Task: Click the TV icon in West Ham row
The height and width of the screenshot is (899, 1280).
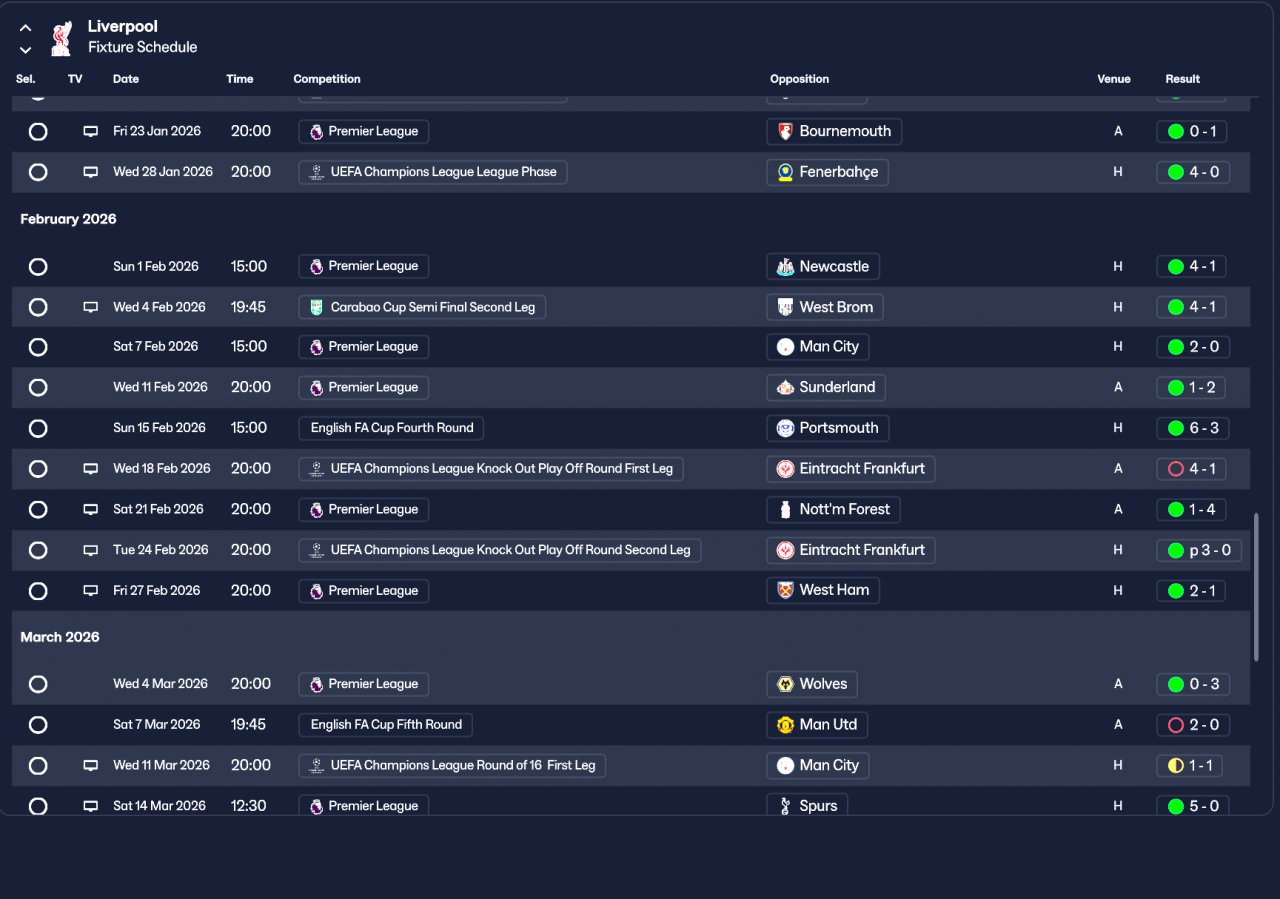Action: [x=91, y=590]
